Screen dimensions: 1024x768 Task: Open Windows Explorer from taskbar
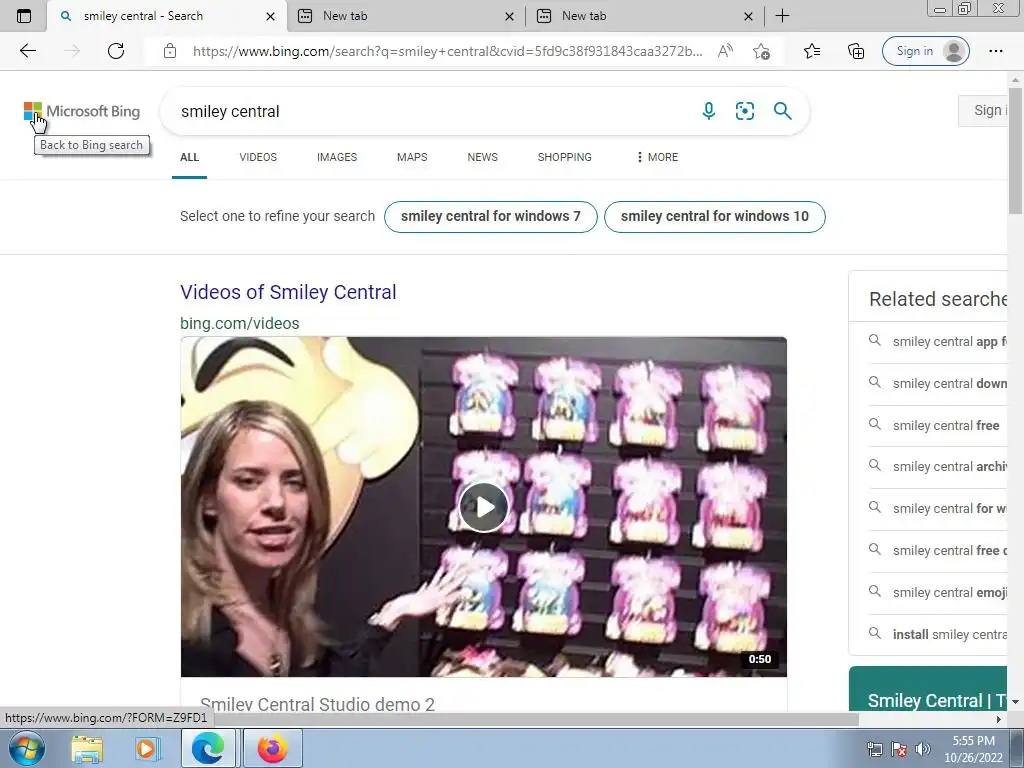pos(87,748)
